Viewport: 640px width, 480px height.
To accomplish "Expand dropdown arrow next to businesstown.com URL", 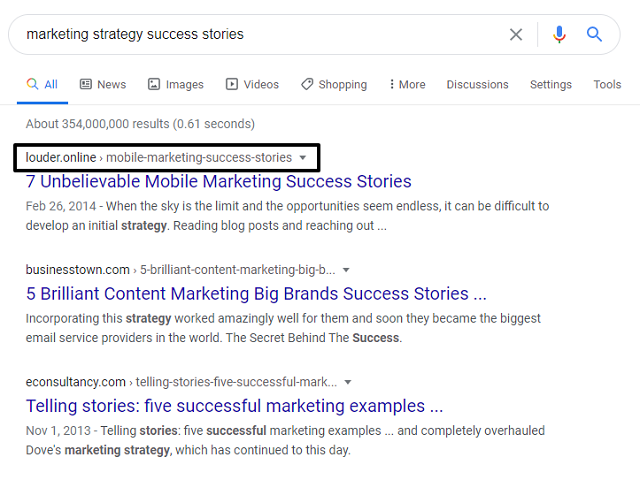I will point(346,270).
